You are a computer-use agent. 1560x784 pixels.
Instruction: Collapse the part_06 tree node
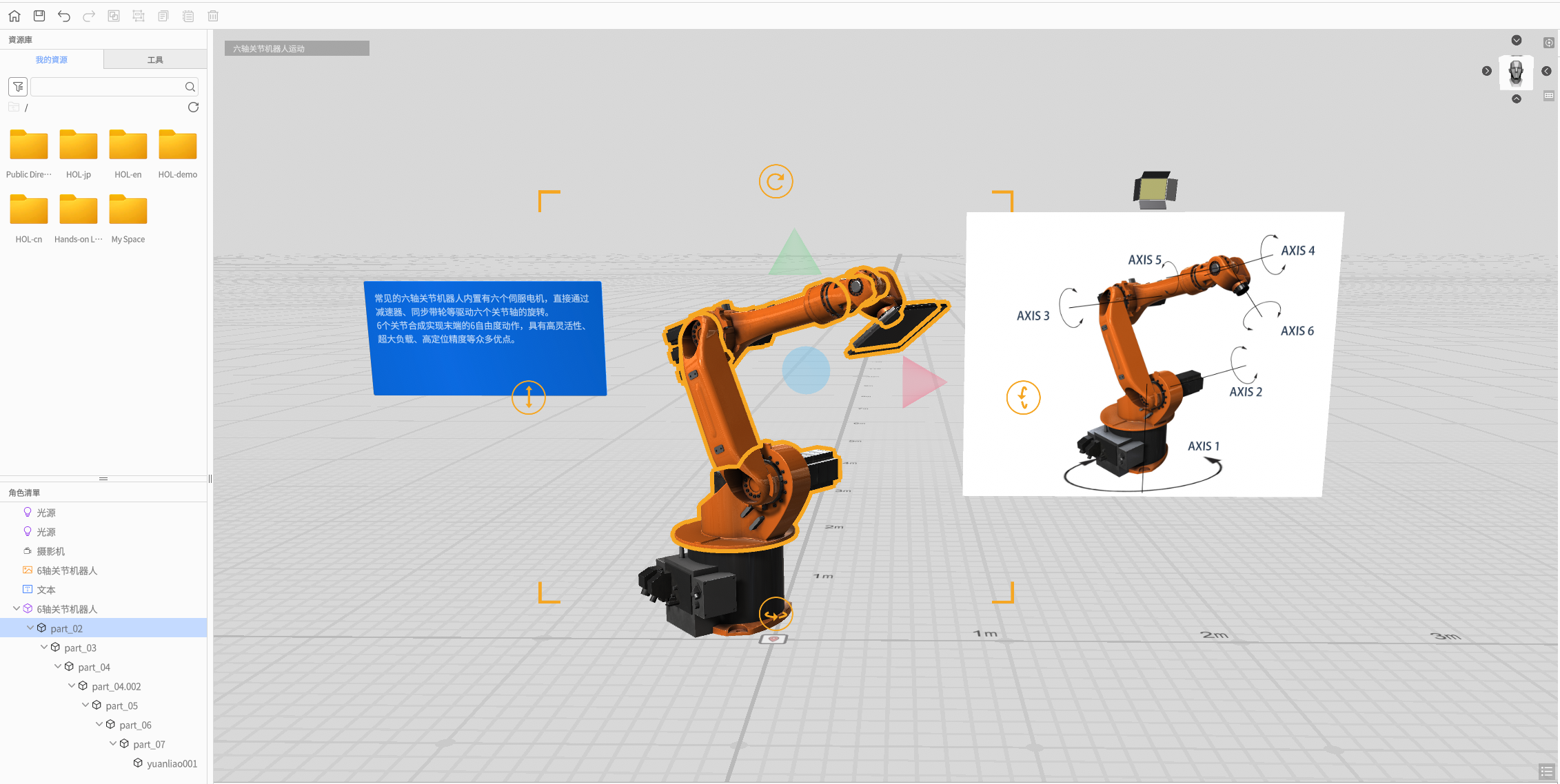click(x=99, y=724)
